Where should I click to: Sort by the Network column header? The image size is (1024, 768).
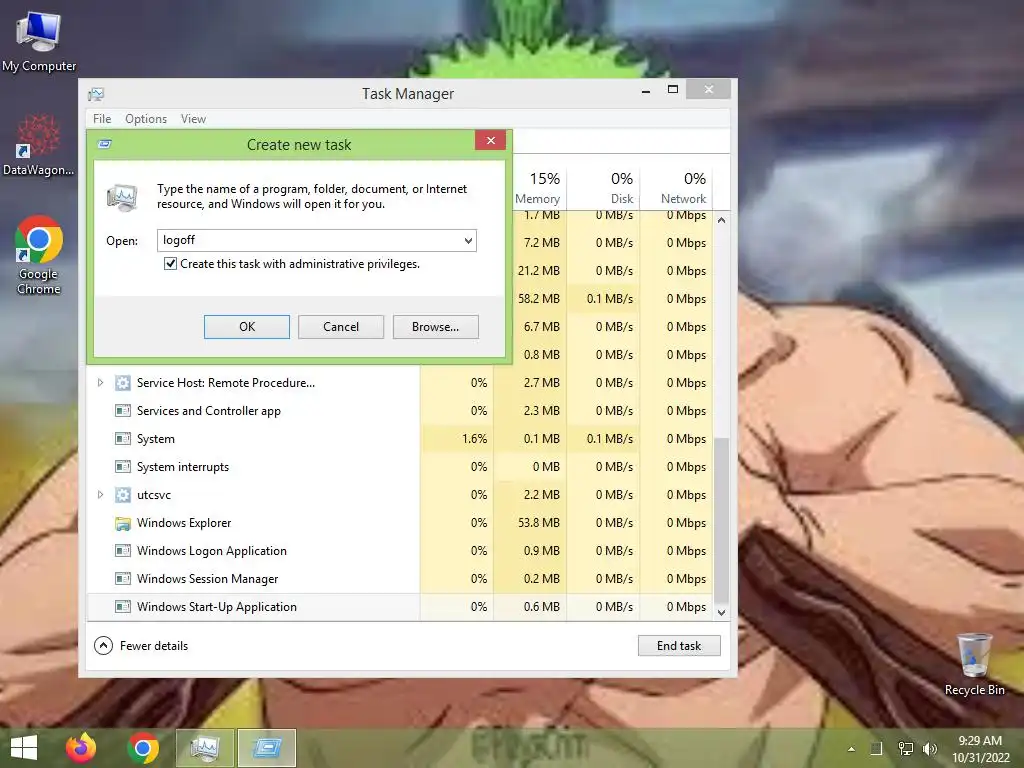[x=677, y=187]
